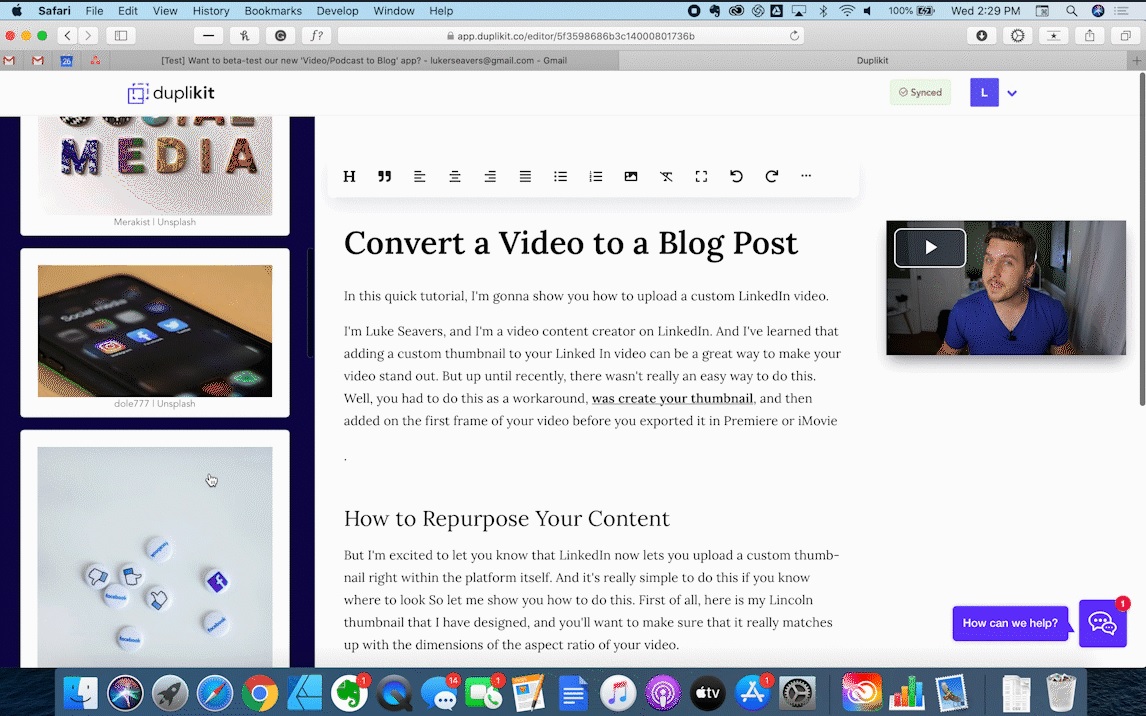
Task: Center-align text with the toolbar icon
Action: click(x=455, y=177)
